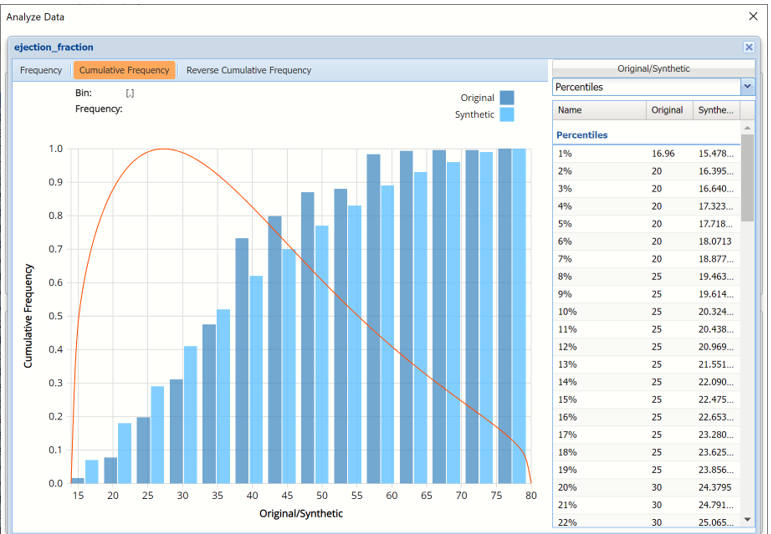Click the Percentiles group header row
The height and width of the screenshot is (534, 771).
(647, 134)
